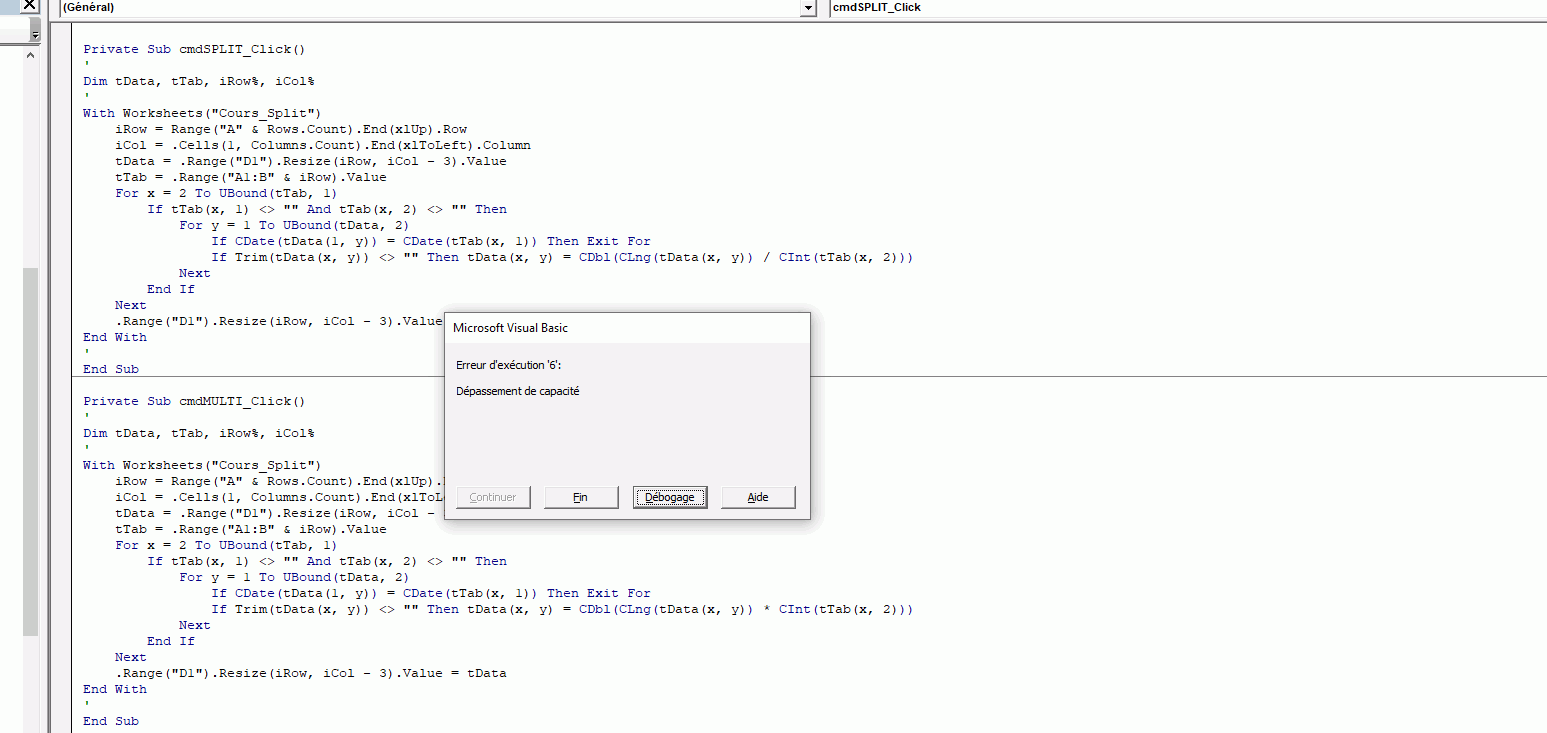Click the "Dépassement de capacité" error text
1547x733 pixels.
pos(517,391)
